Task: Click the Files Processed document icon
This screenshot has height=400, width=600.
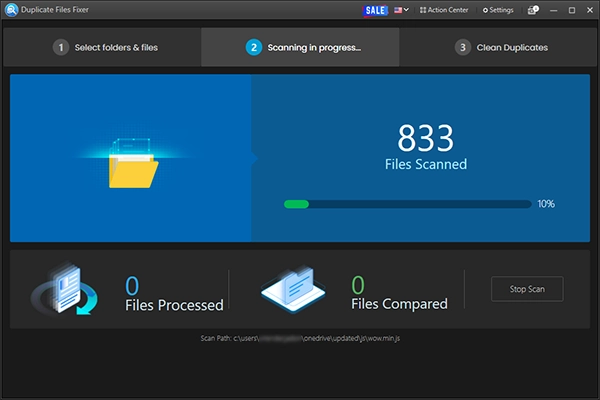Action: point(65,289)
